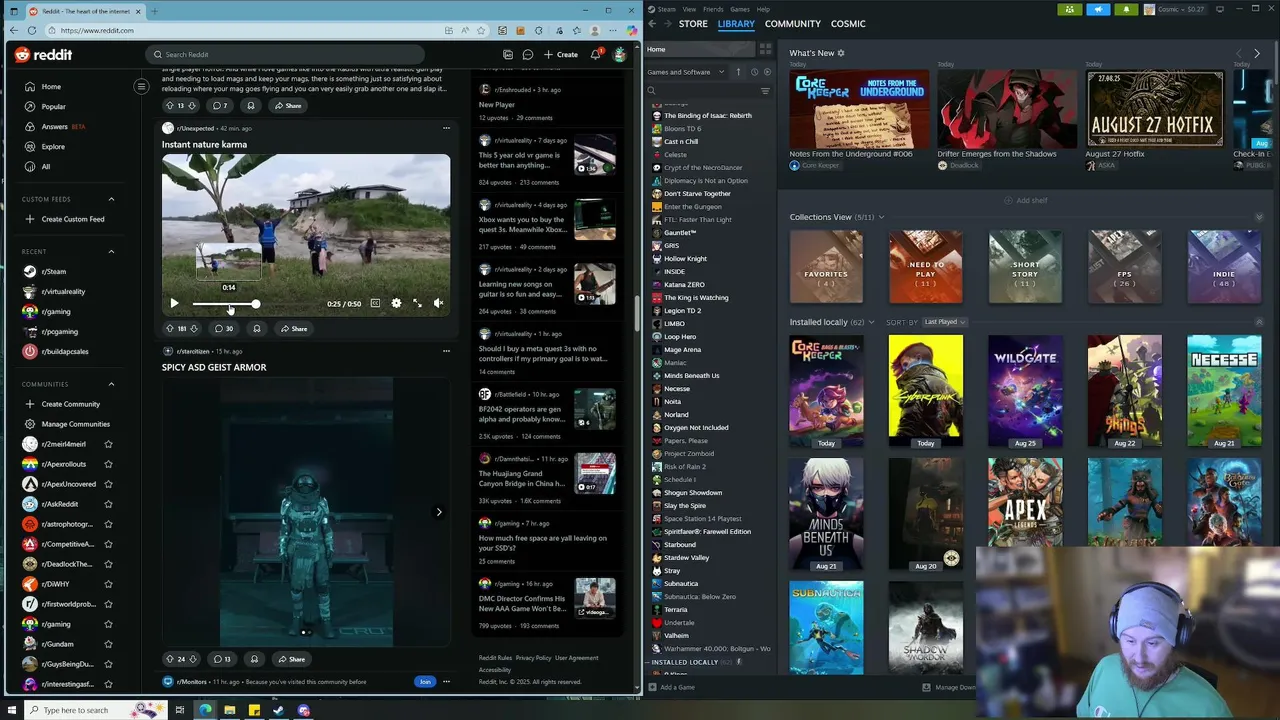Click the Reddit Create button

click(561, 54)
